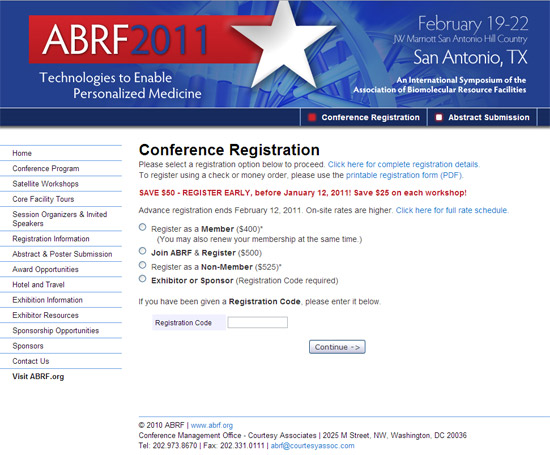Image resolution: width=550 pixels, height=455 pixels.
Task: Click the ABRF2011 banner logo
Action: 126,39
